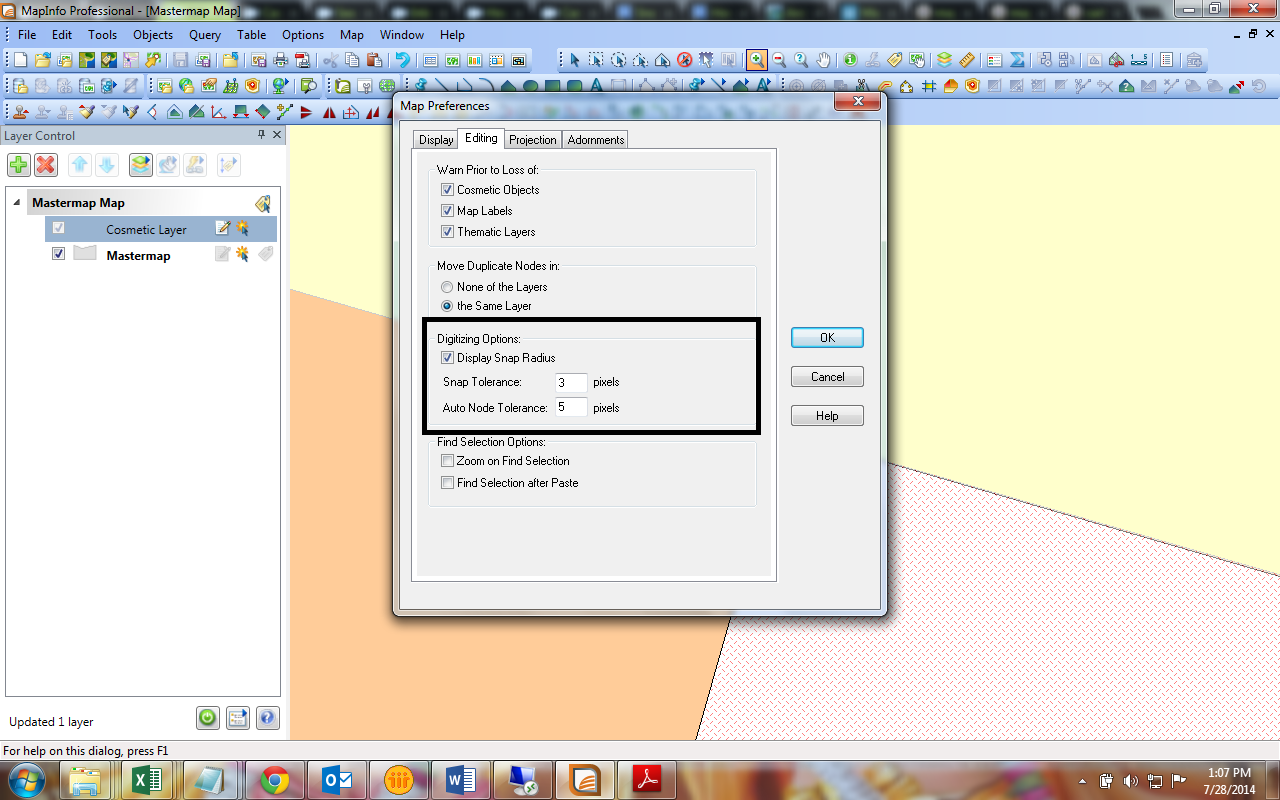
Task: Open Microsoft Word from the taskbar
Action: [x=461, y=779]
